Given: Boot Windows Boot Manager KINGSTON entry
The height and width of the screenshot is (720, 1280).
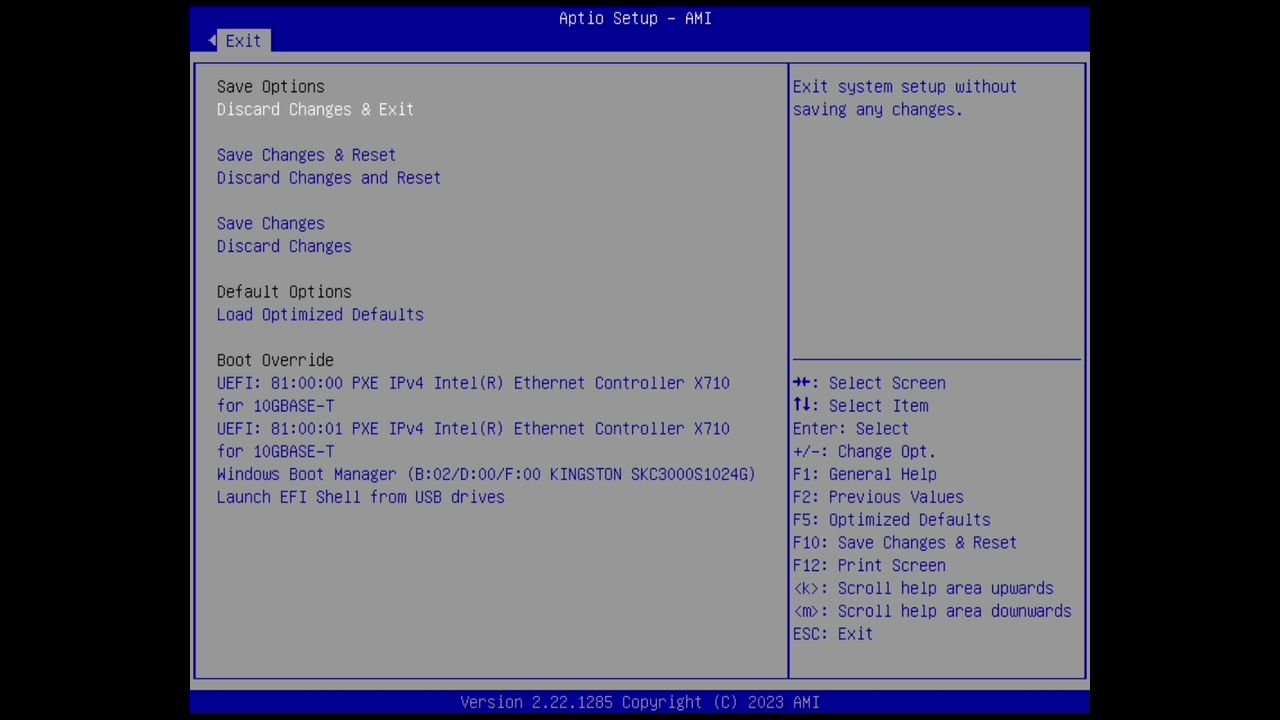Looking at the screenshot, I should (486, 474).
